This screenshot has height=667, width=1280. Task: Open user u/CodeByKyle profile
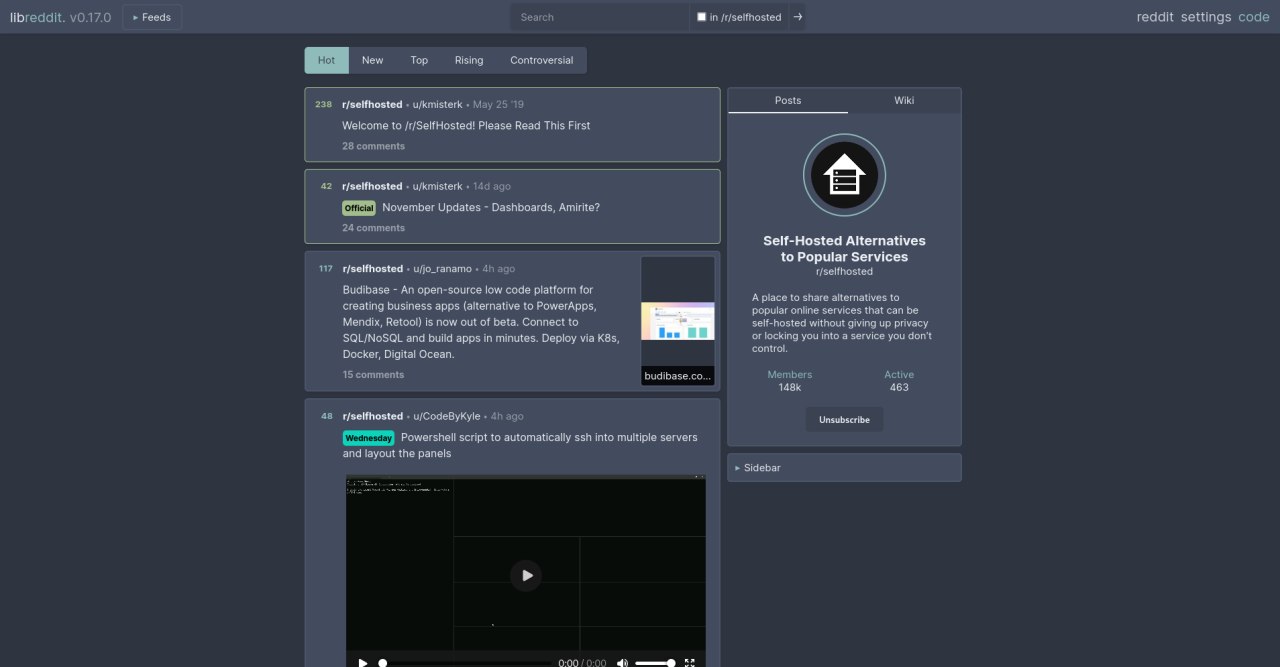click(446, 416)
